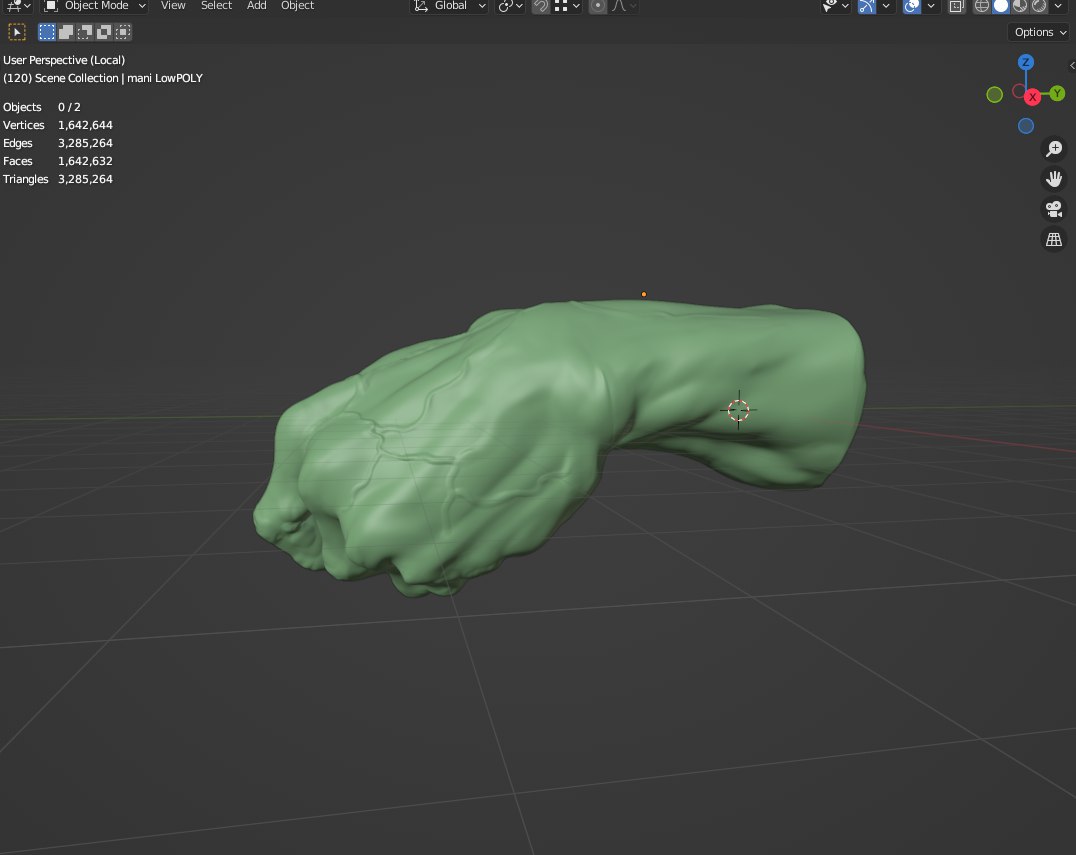This screenshot has height=855, width=1076.
Task: Toggle the camera view icon
Action: [x=1054, y=209]
